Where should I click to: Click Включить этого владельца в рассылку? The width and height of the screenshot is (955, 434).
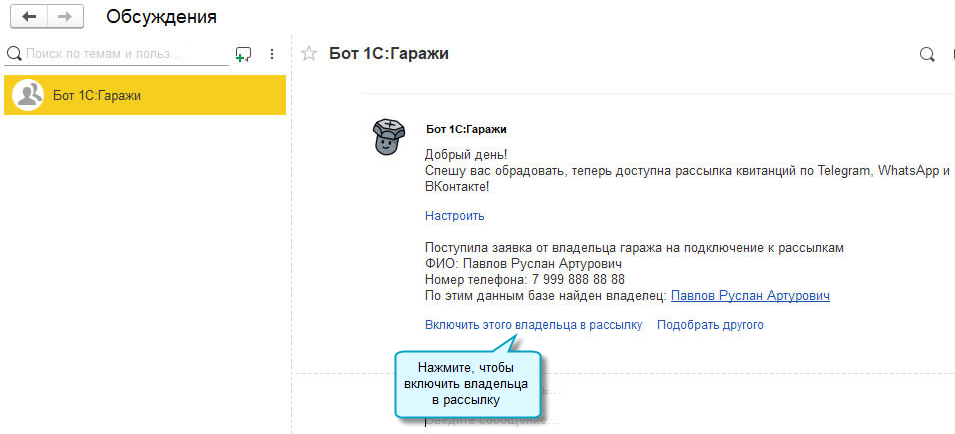(533, 325)
